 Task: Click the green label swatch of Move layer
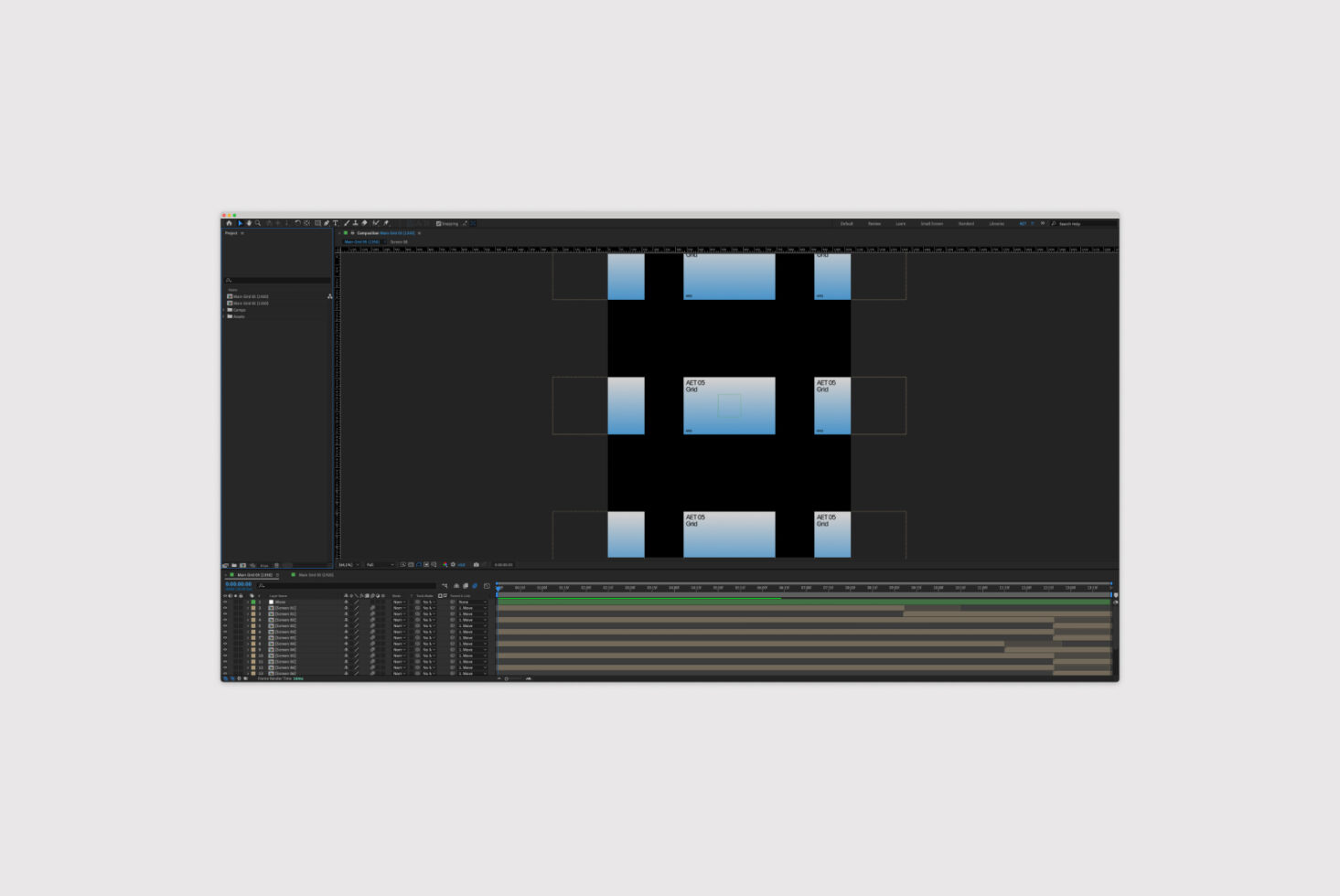[253, 602]
